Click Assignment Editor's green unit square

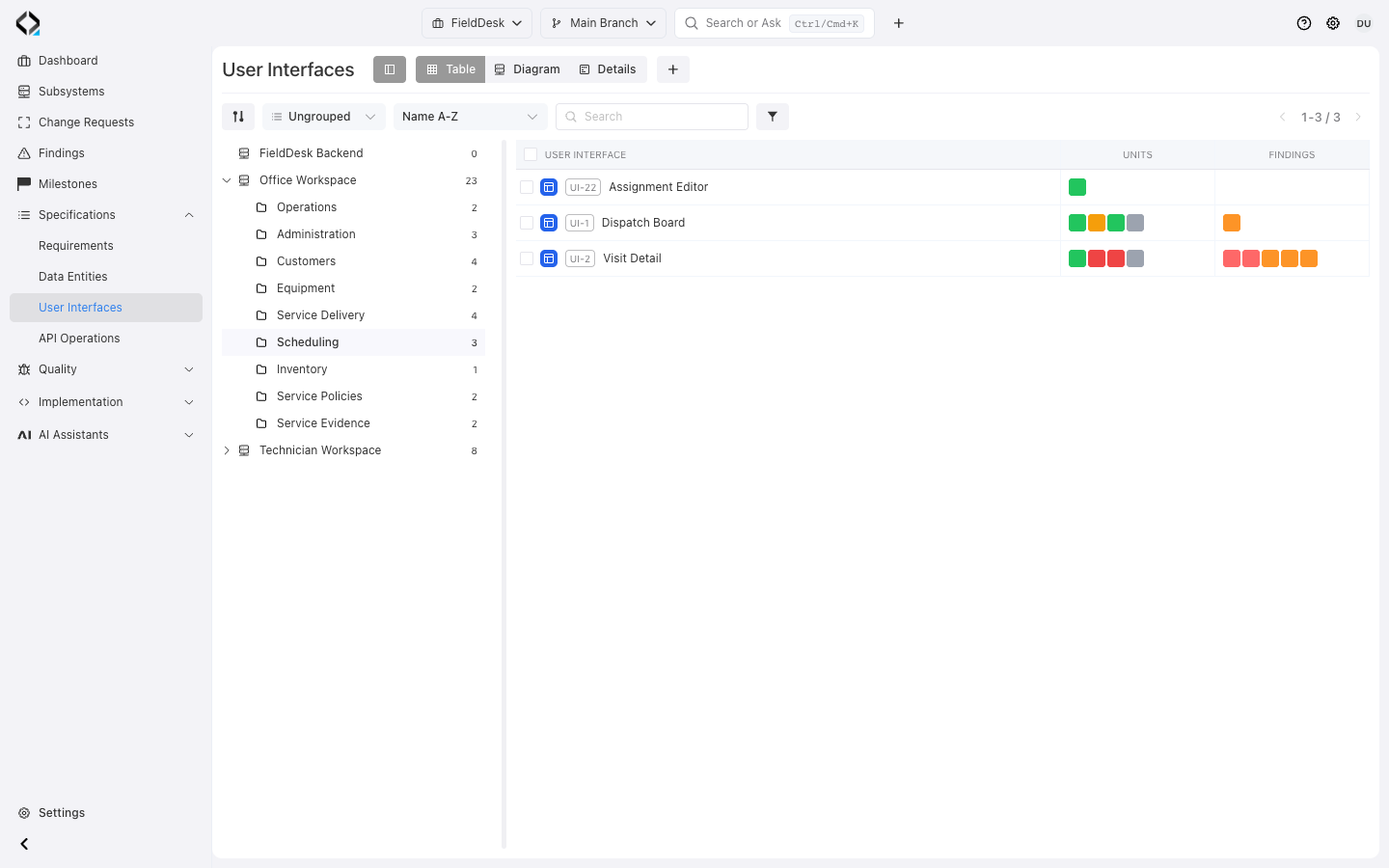point(1077,187)
